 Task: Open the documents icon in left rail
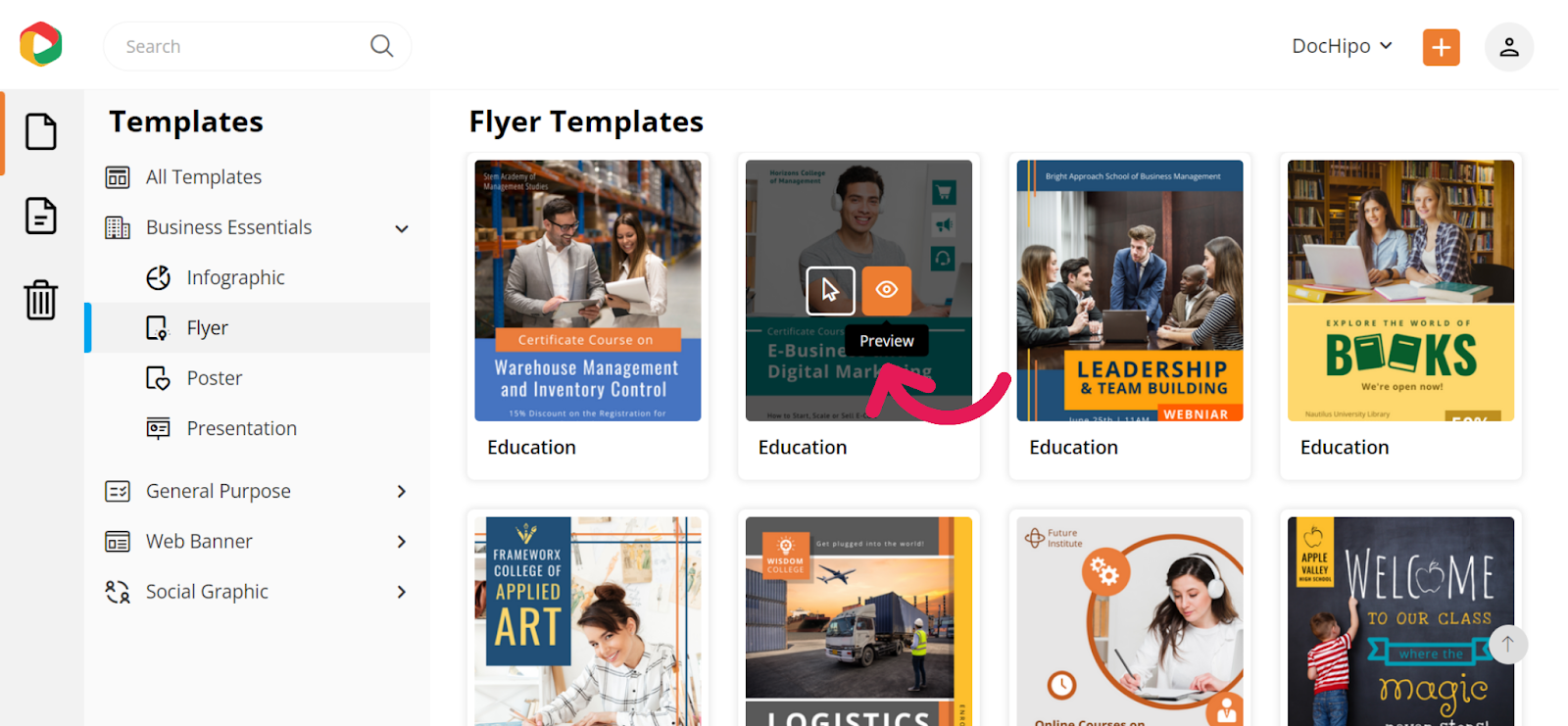[x=41, y=216]
